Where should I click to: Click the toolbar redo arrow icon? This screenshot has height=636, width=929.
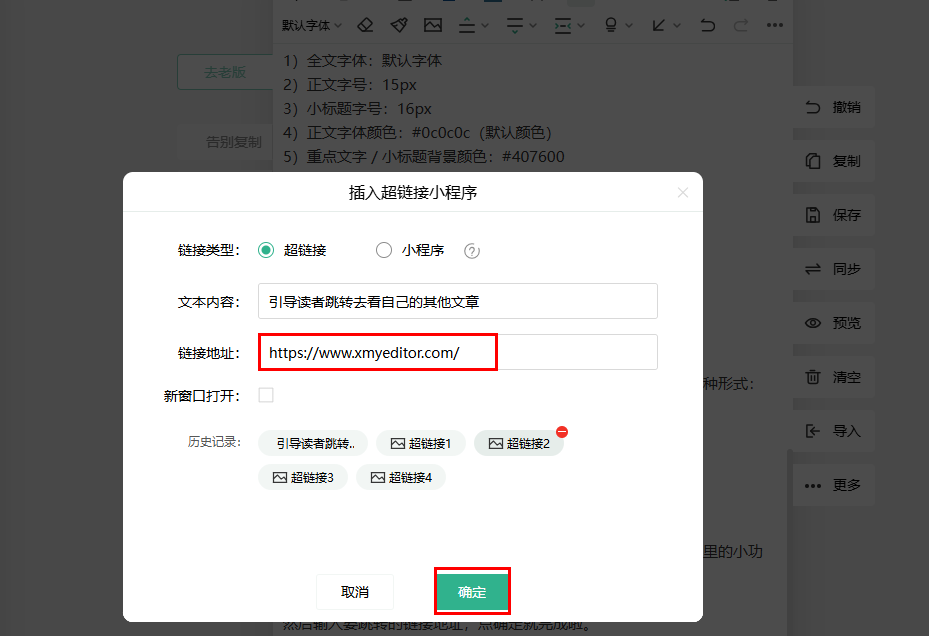tap(741, 25)
